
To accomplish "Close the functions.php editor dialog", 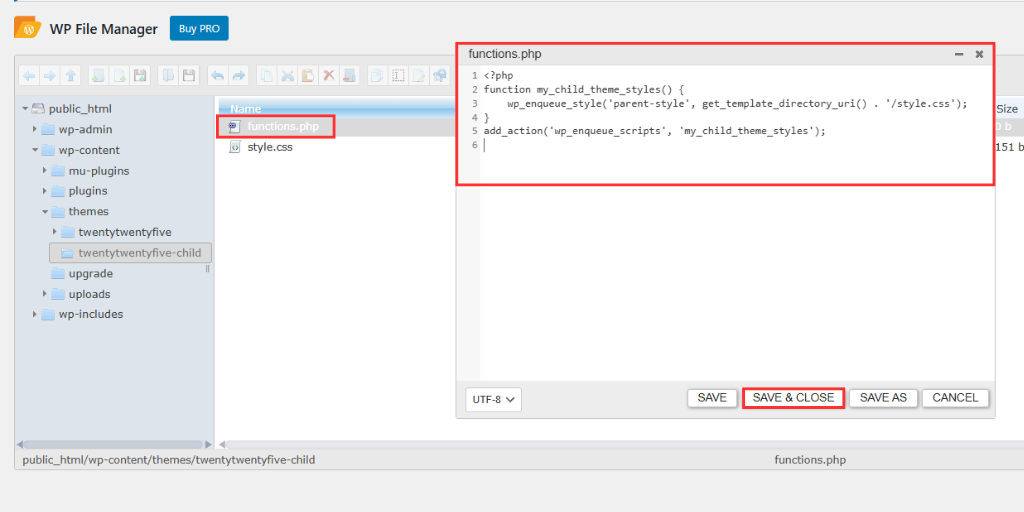I will pyautogui.click(x=979, y=54).
